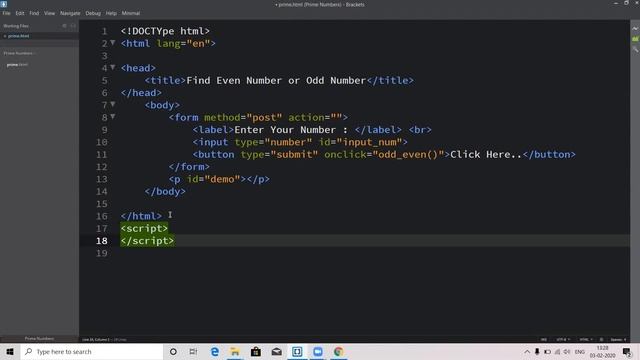Open the Extension Manager icon

[635, 39]
